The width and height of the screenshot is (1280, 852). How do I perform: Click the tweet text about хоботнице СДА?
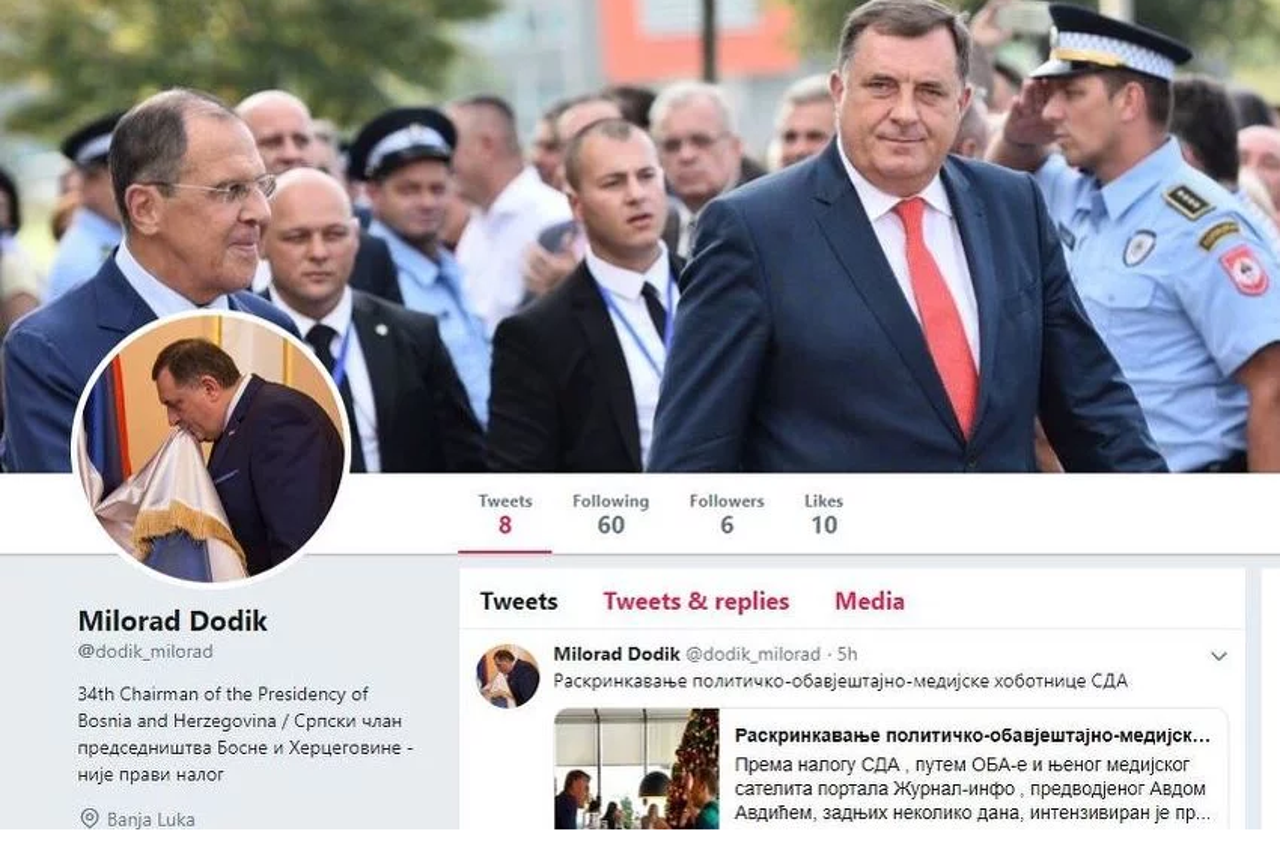[x=840, y=682]
